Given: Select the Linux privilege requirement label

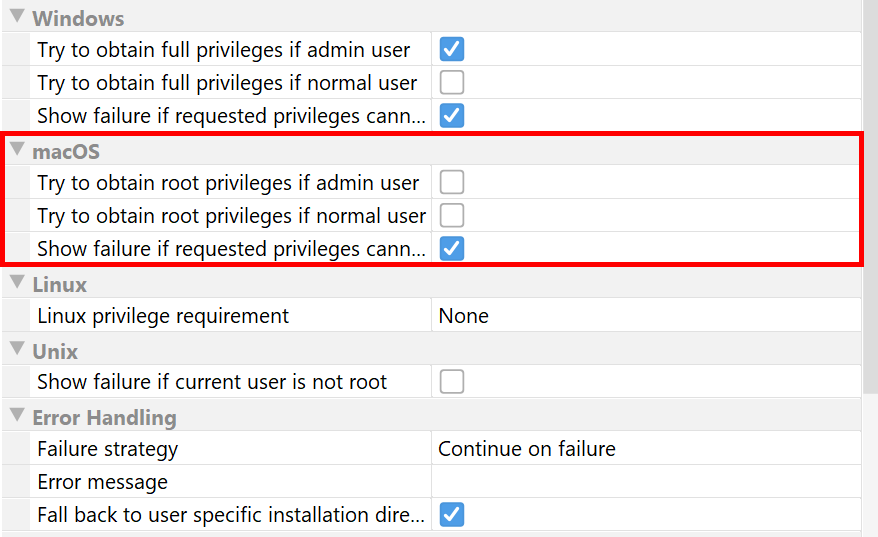Looking at the screenshot, I should (x=163, y=316).
